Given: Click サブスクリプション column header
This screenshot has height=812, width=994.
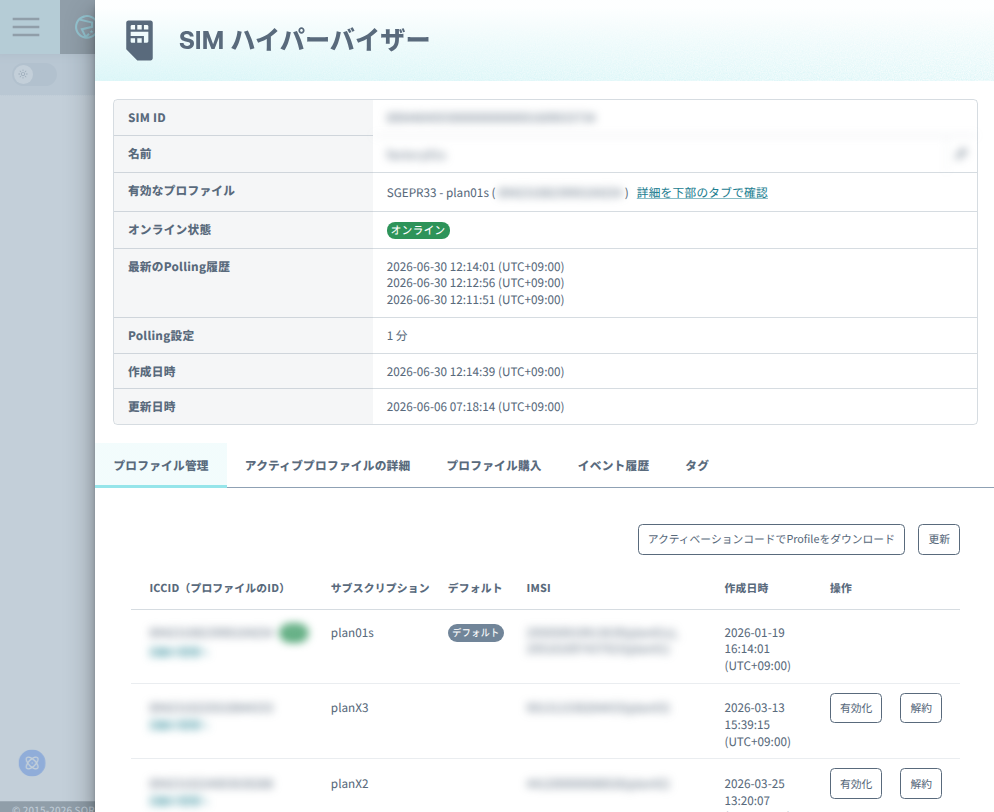Looking at the screenshot, I should (x=380, y=588).
